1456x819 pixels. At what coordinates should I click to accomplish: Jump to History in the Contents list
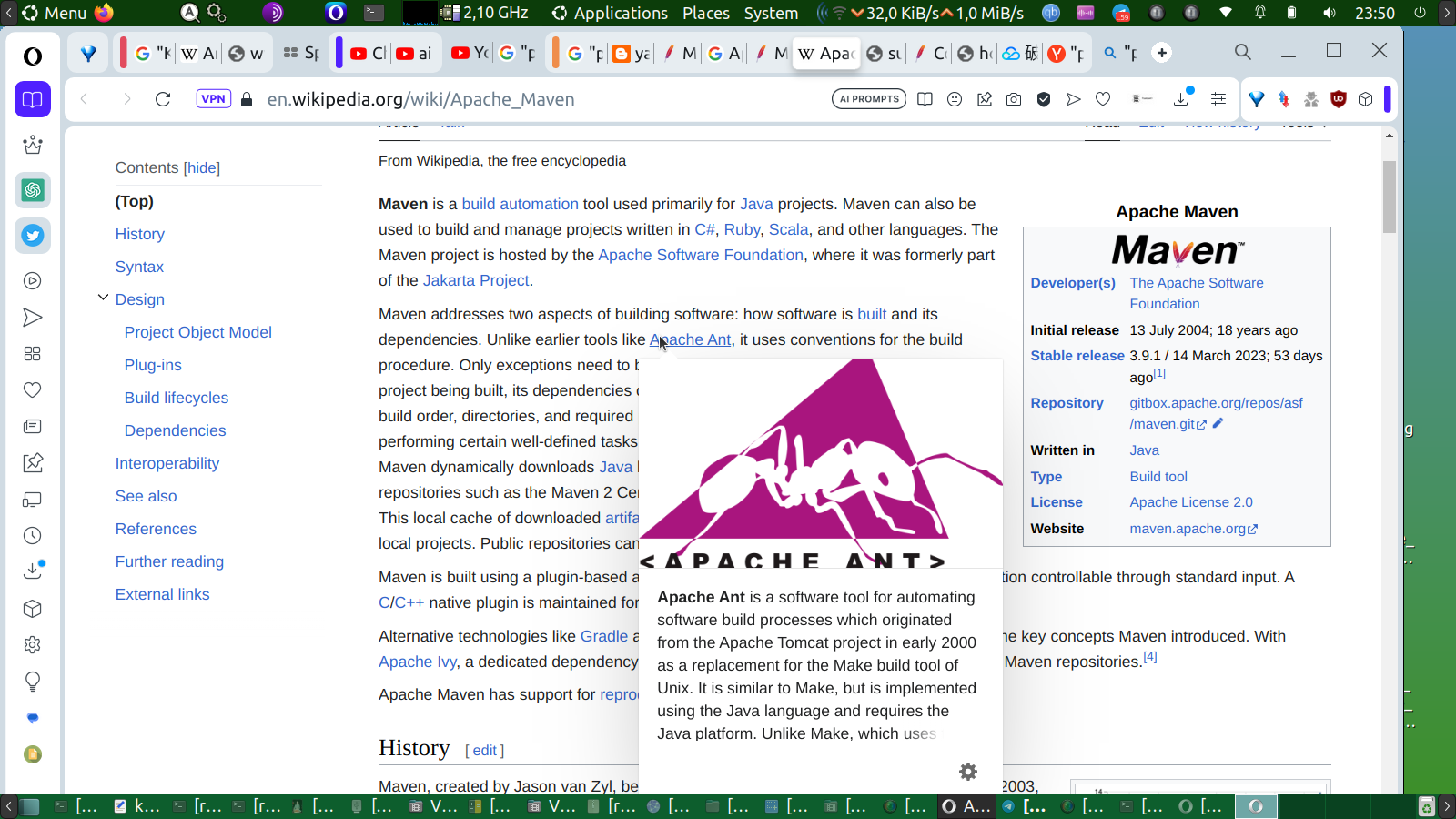[140, 234]
